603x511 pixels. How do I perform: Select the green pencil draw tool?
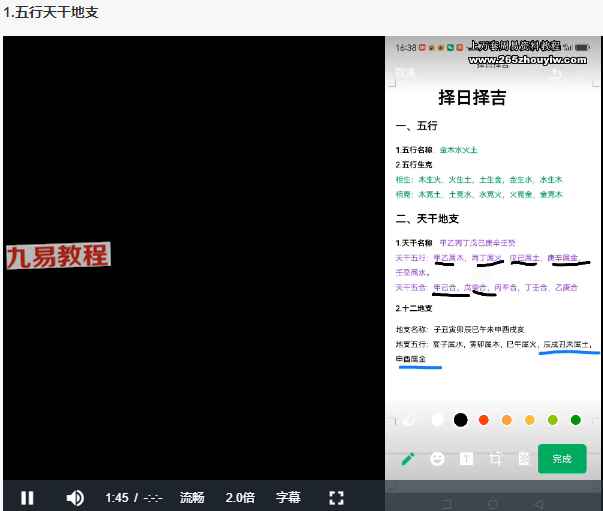click(408, 458)
